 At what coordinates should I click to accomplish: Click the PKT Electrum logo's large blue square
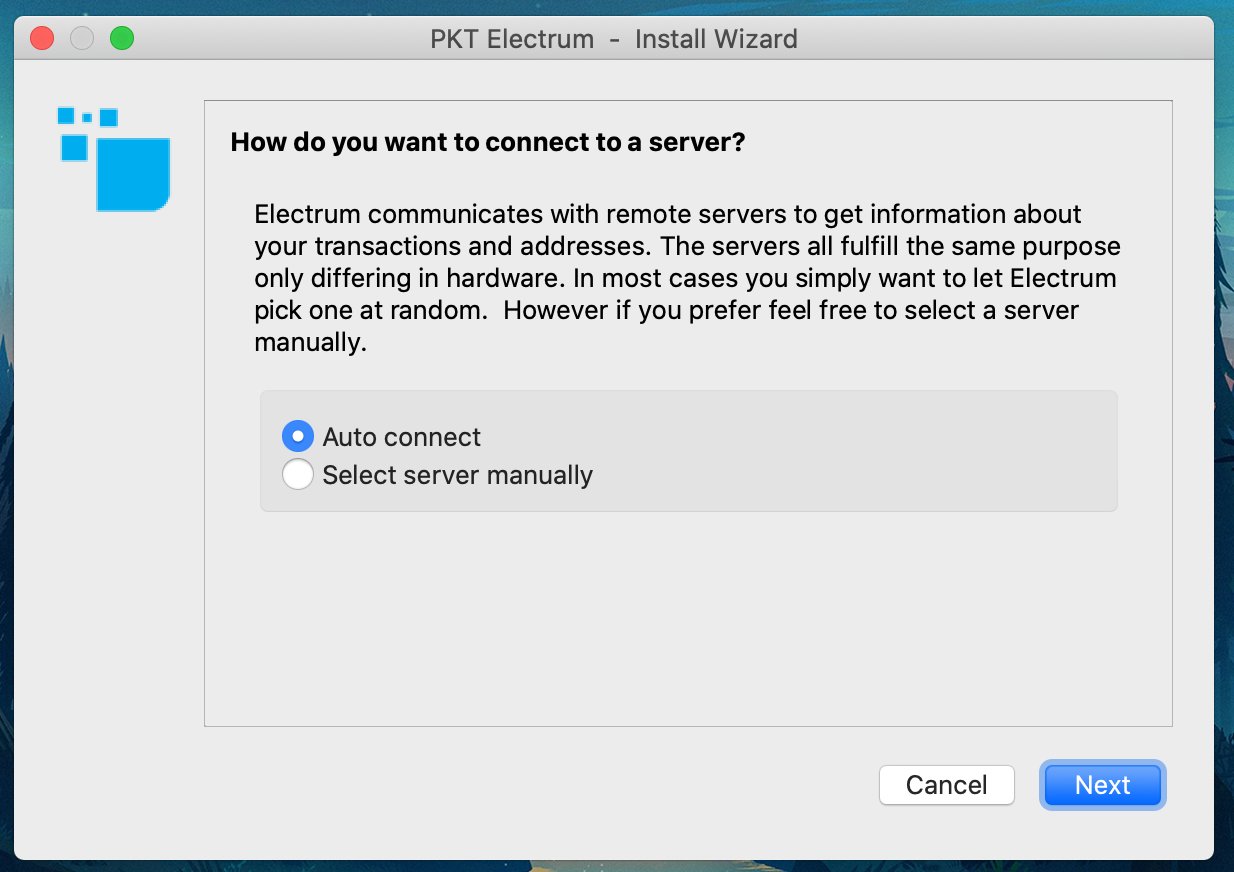click(x=133, y=174)
